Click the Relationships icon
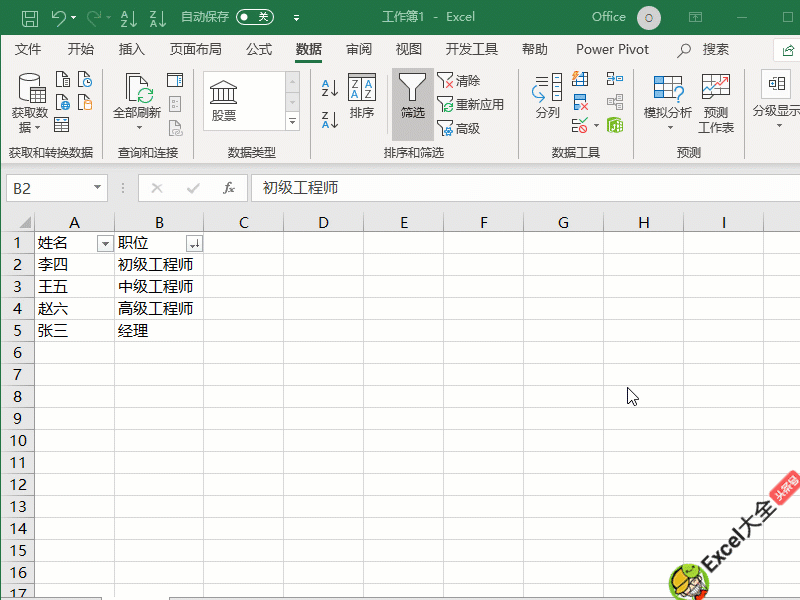 click(x=615, y=102)
